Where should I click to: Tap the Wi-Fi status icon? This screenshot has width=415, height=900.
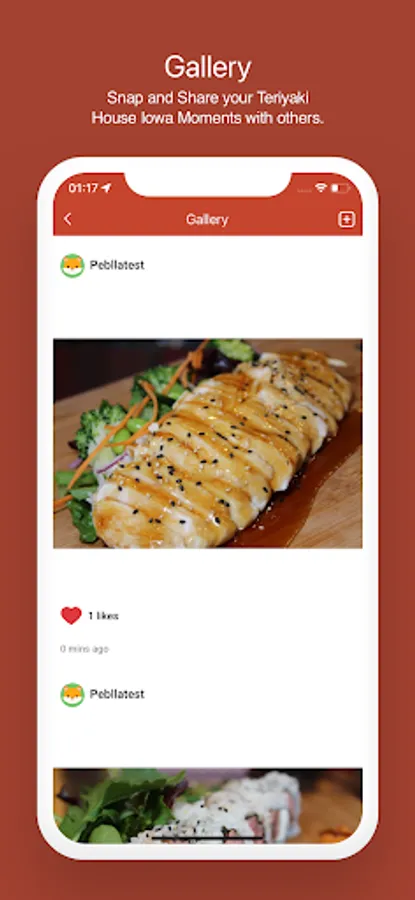[320, 188]
